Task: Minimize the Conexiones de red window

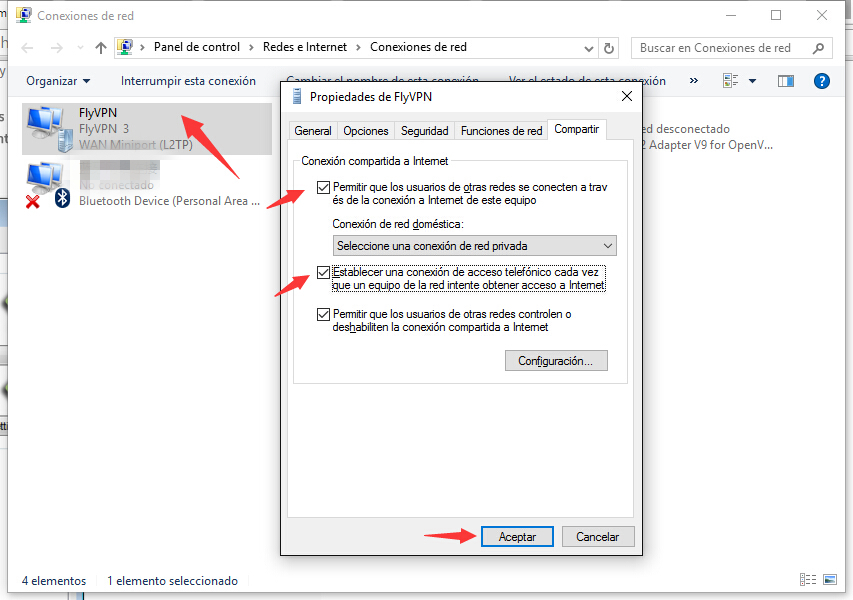Action: pyautogui.click(x=731, y=15)
